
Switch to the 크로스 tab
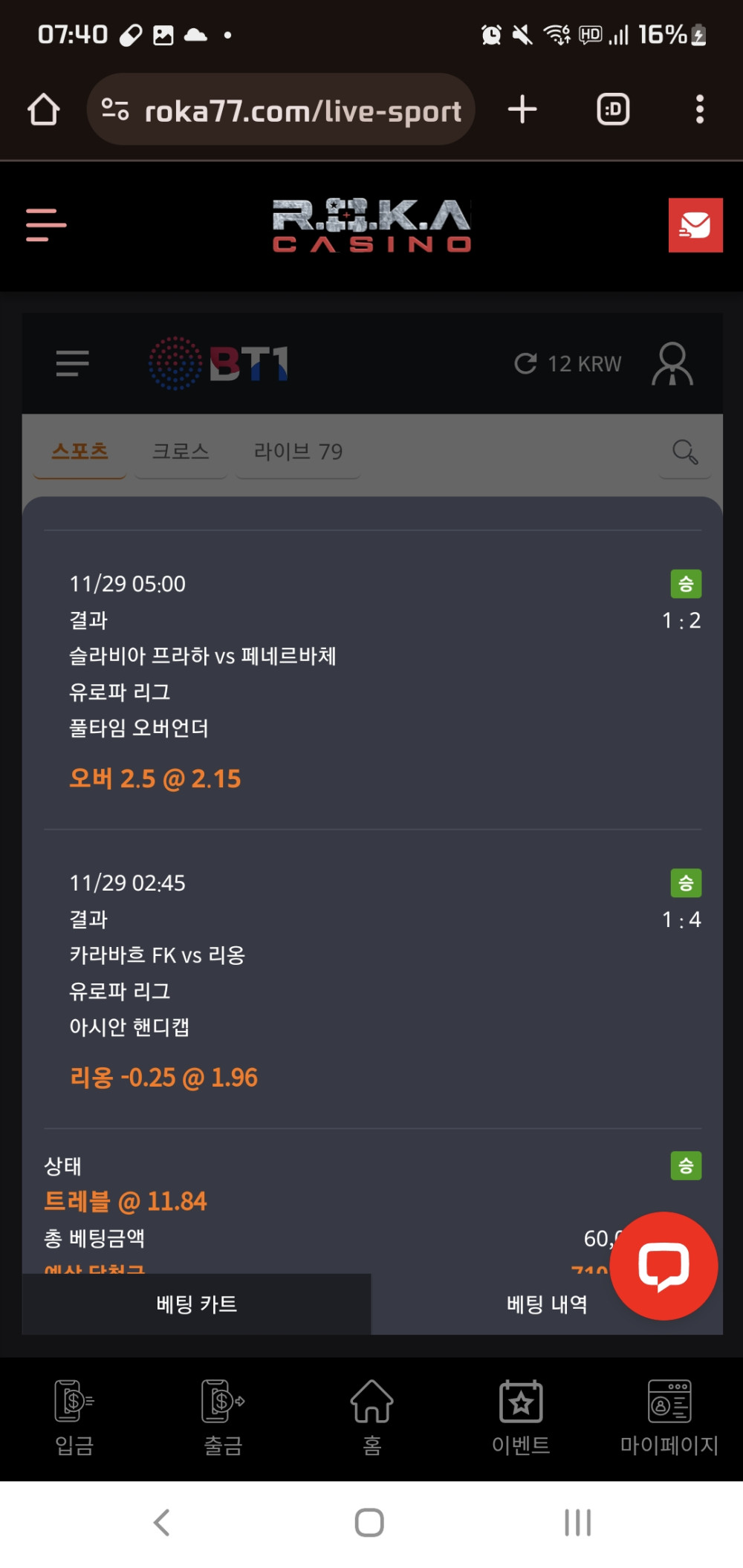tap(181, 451)
